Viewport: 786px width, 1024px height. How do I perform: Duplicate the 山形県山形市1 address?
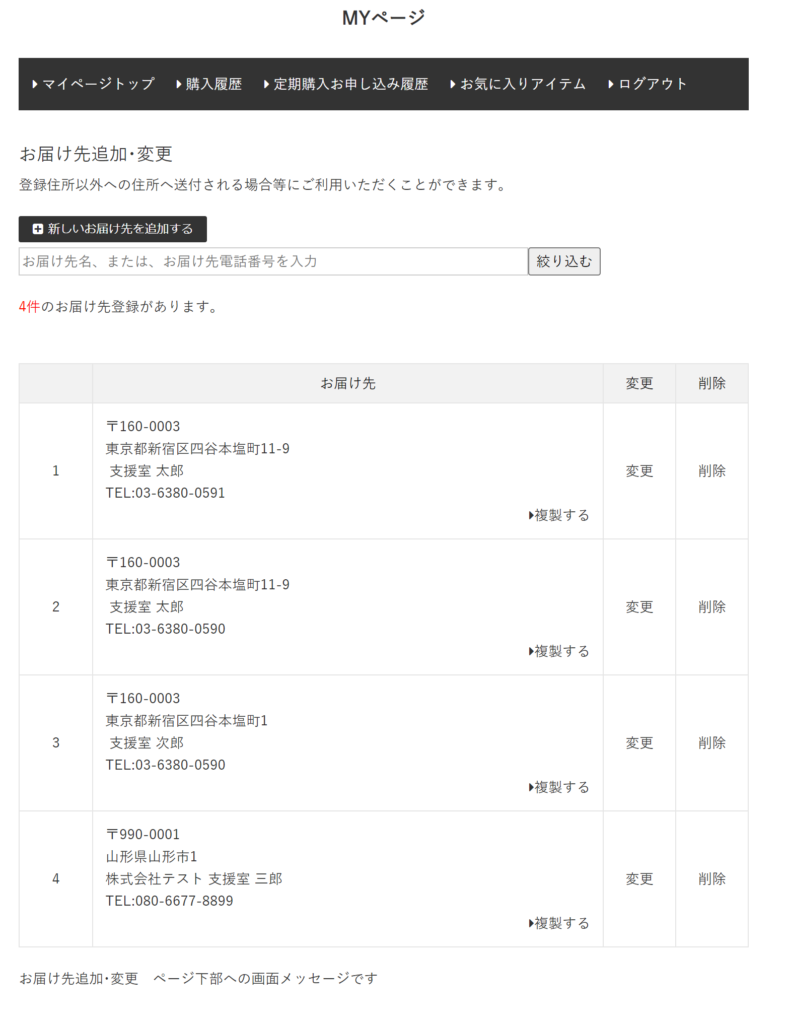(x=560, y=923)
